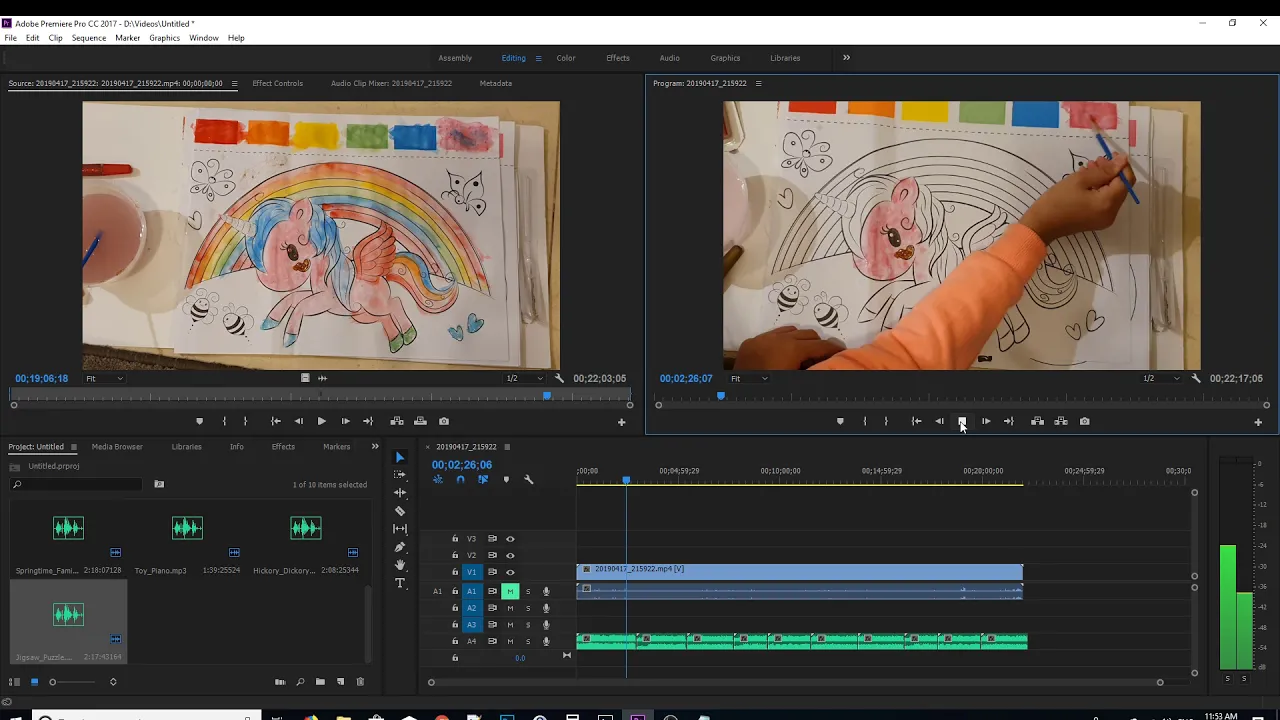1280x720 pixels.
Task: Click Drag Audio Only icon in Source
Action: click(x=322, y=378)
